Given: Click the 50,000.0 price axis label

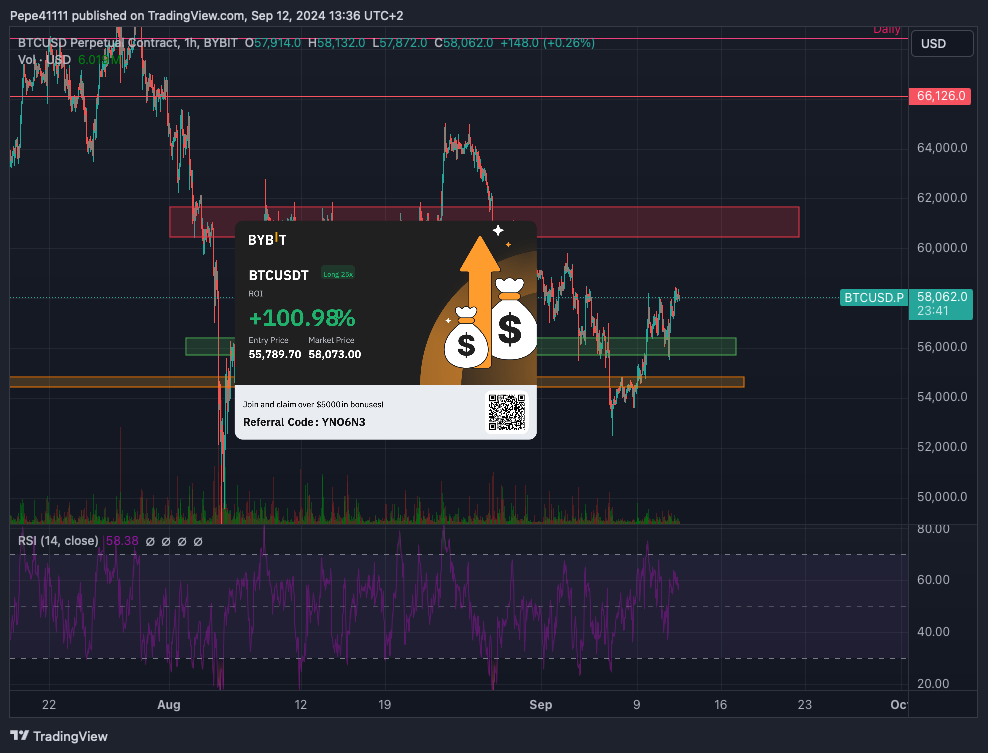Looking at the screenshot, I should tap(942, 497).
